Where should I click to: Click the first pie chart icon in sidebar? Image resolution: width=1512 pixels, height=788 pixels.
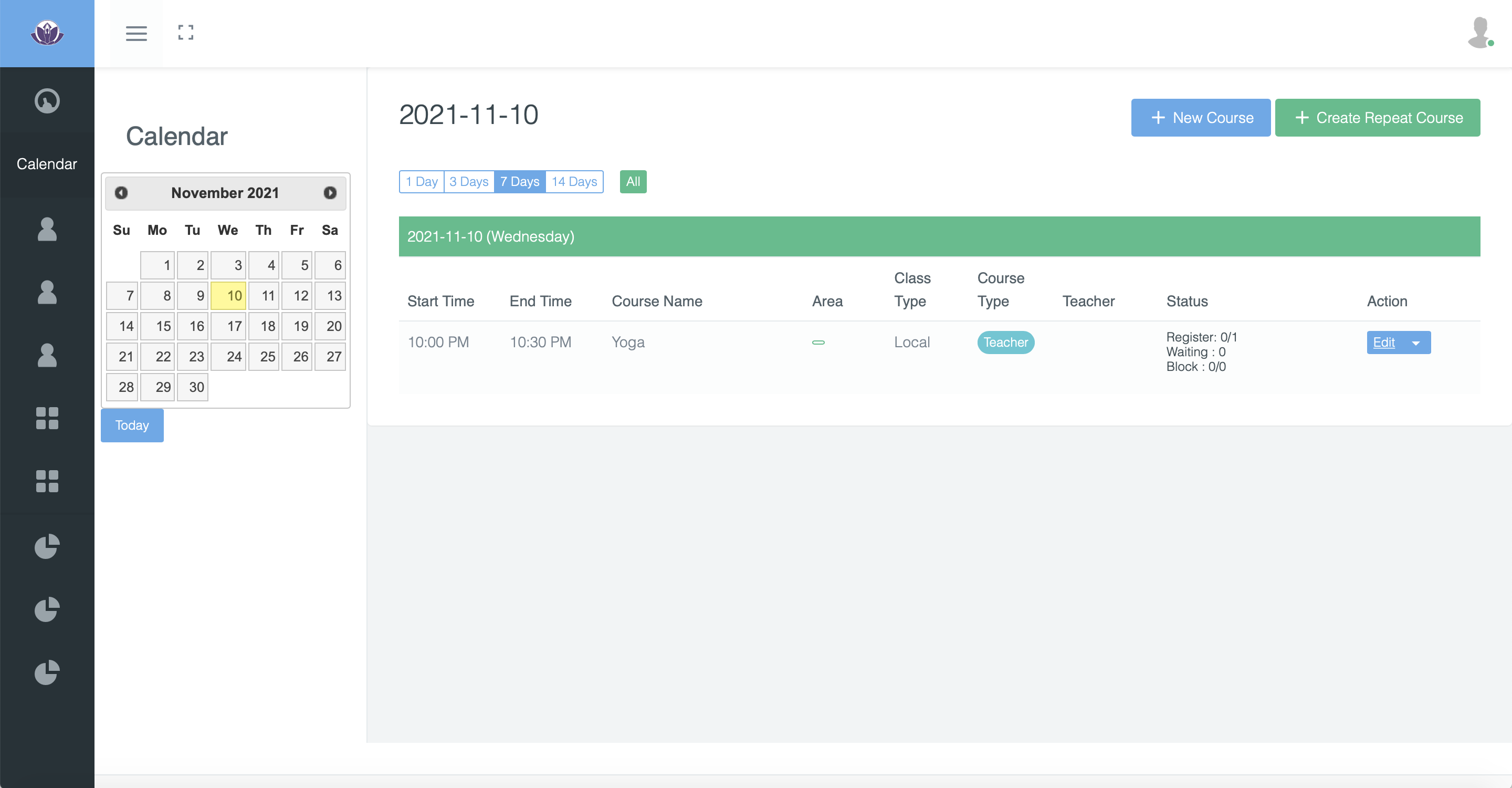click(47, 546)
